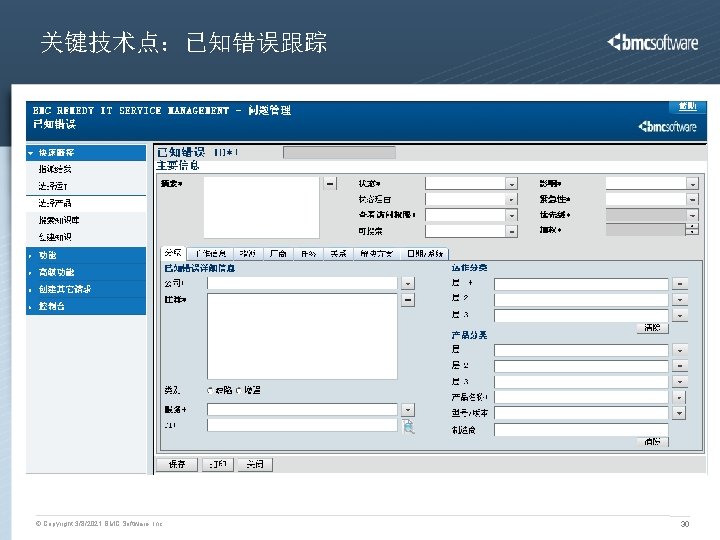
Task: Switch to the 关系 tab
Action: (x=338, y=253)
